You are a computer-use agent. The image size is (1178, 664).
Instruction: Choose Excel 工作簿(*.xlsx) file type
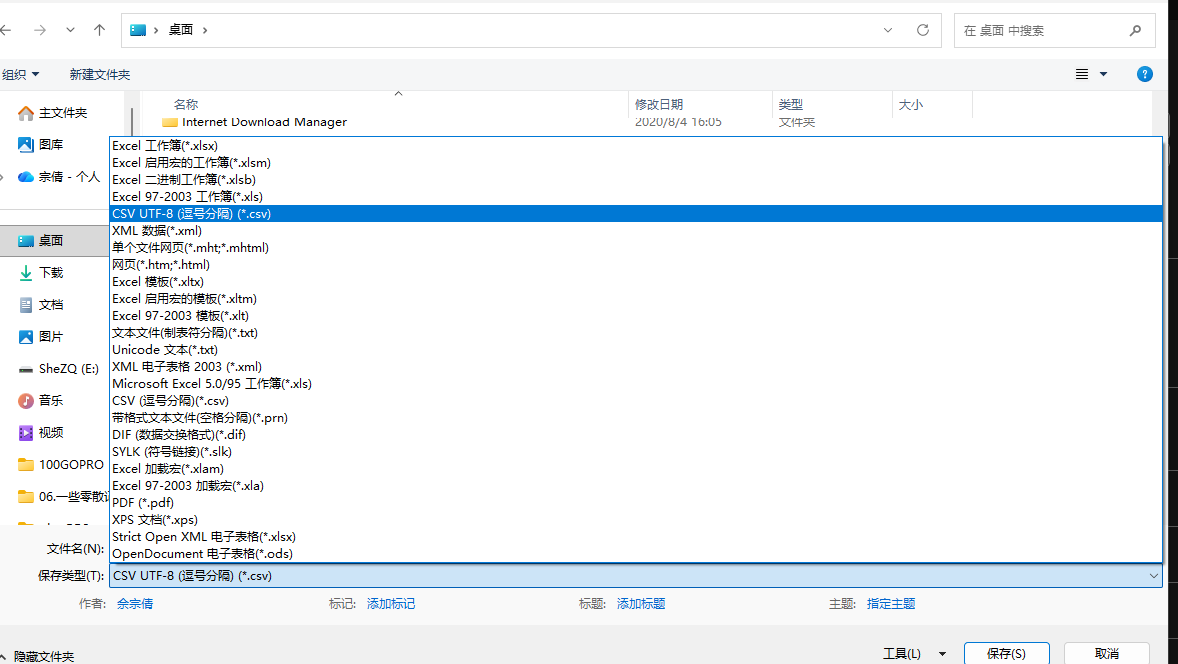click(x=636, y=146)
